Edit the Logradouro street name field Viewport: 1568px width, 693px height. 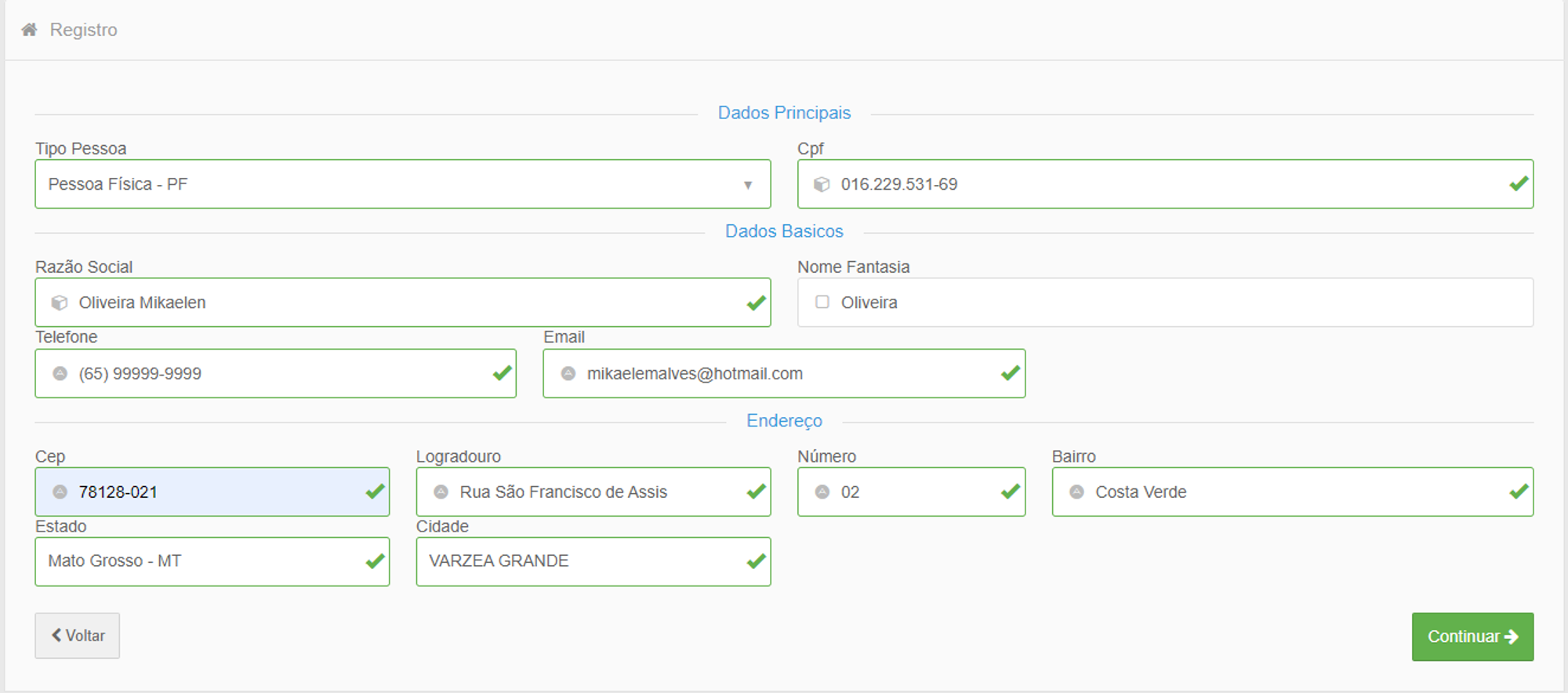[596, 492]
